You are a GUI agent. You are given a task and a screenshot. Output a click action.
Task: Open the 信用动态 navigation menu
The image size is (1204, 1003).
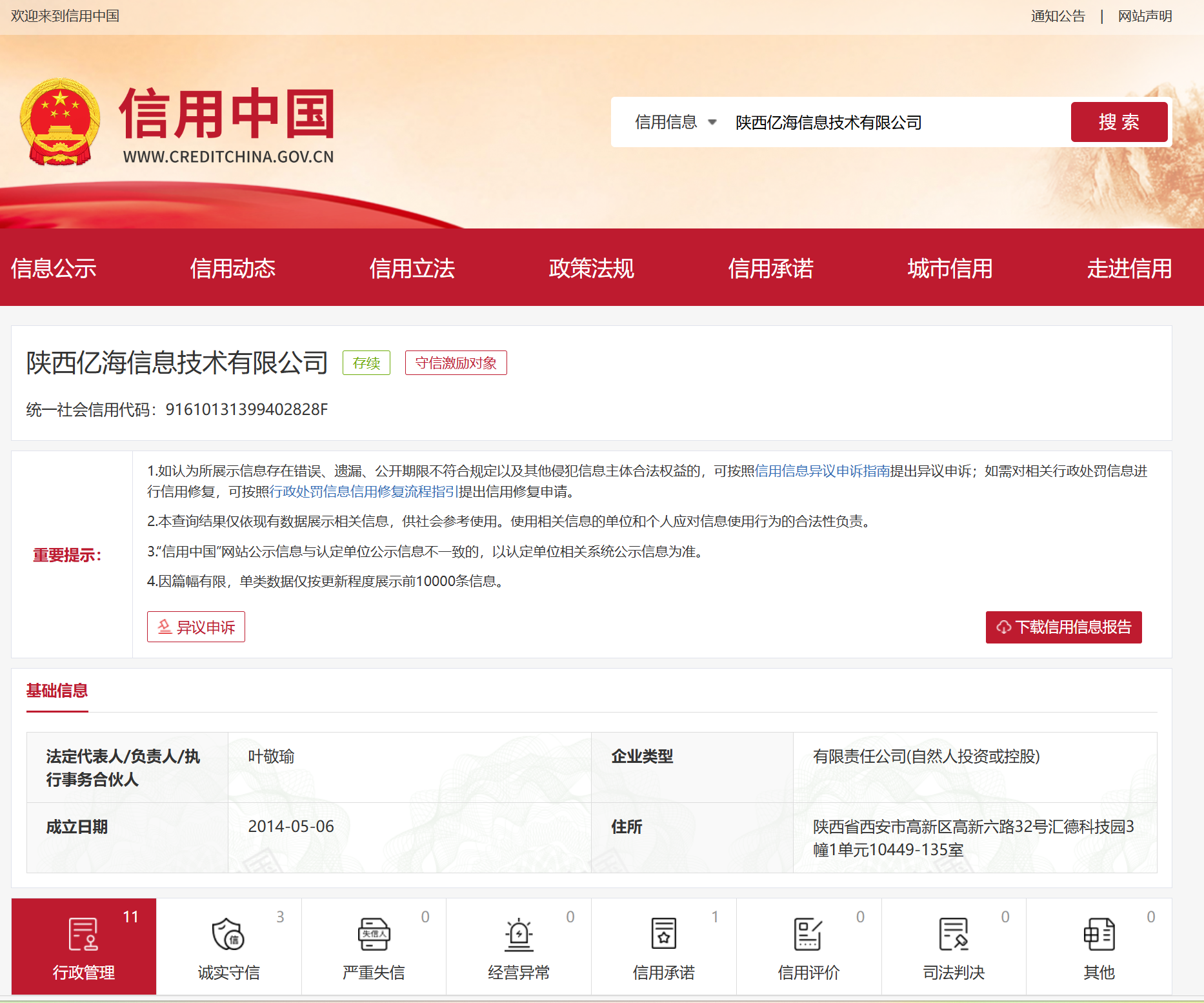pyautogui.click(x=233, y=268)
